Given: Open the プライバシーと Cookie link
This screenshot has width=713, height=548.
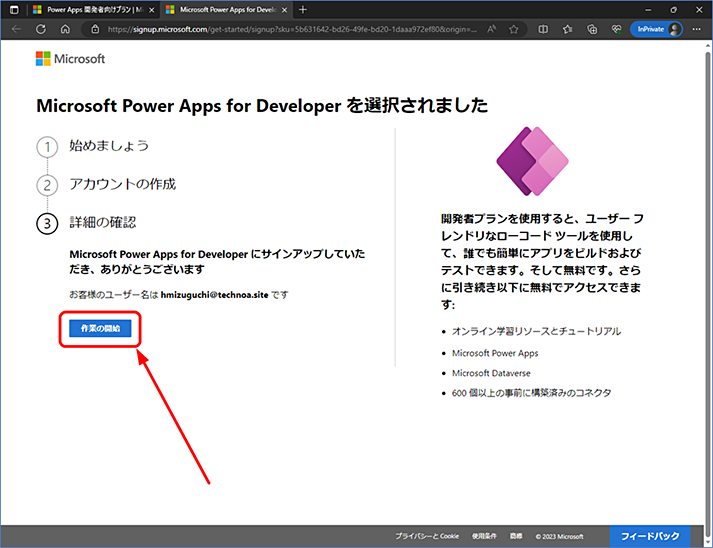Looking at the screenshot, I should (x=427, y=536).
